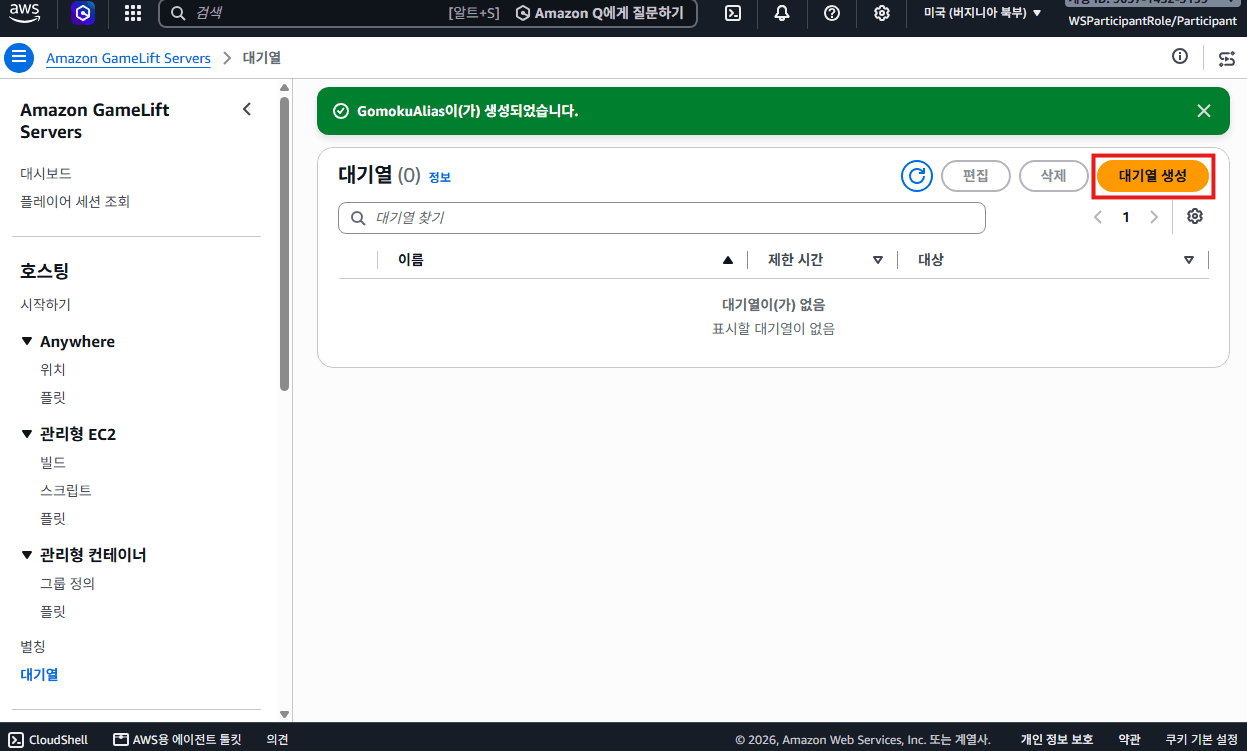Go to 별칭 in the sidebar
The width and height of the screenshot is (1247, 751).
click(33, 646)
